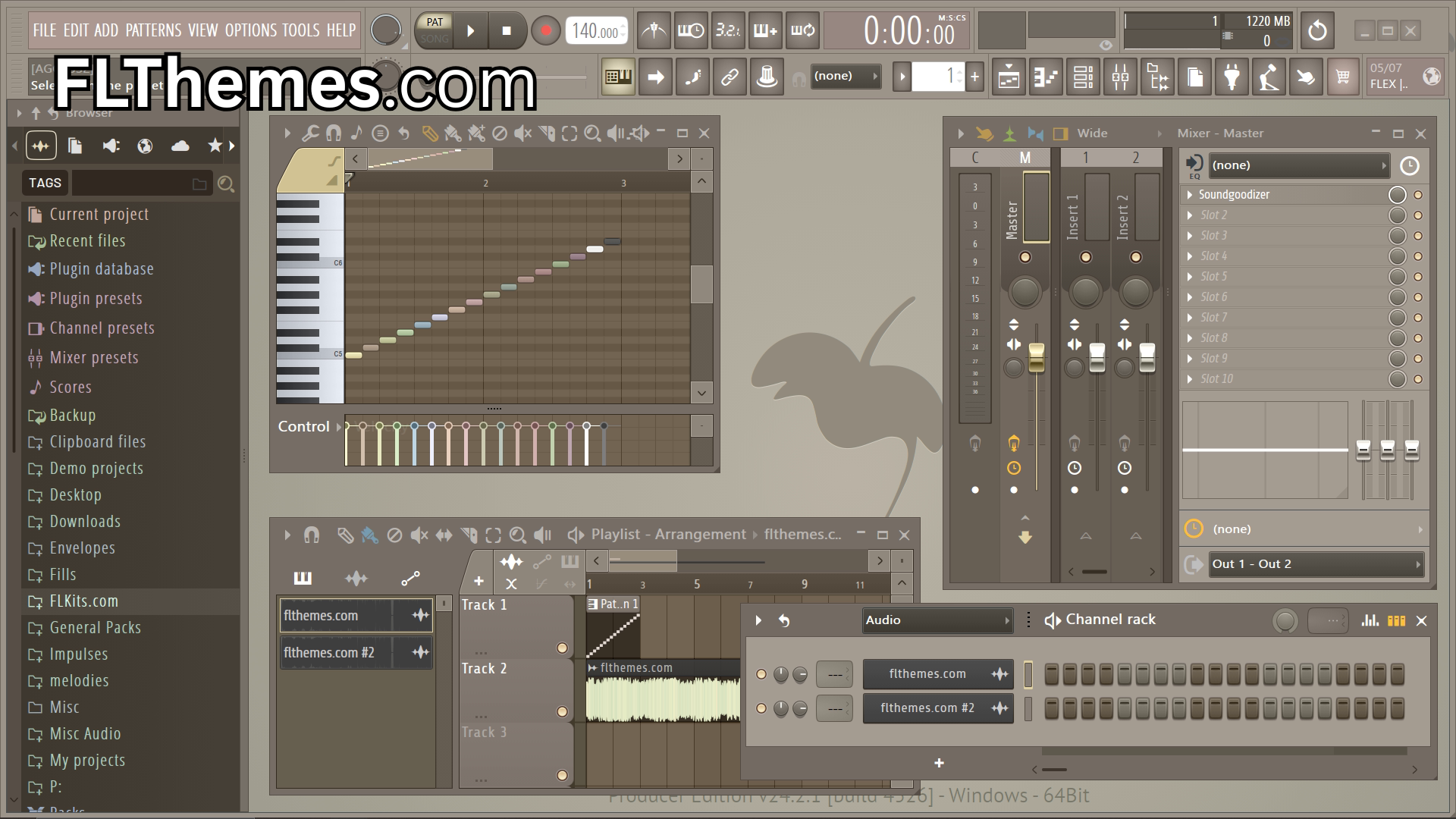Open the piano roll from the toolbar
The height and width of the screenshot is (819, 1456).
tap(1045, 77)
